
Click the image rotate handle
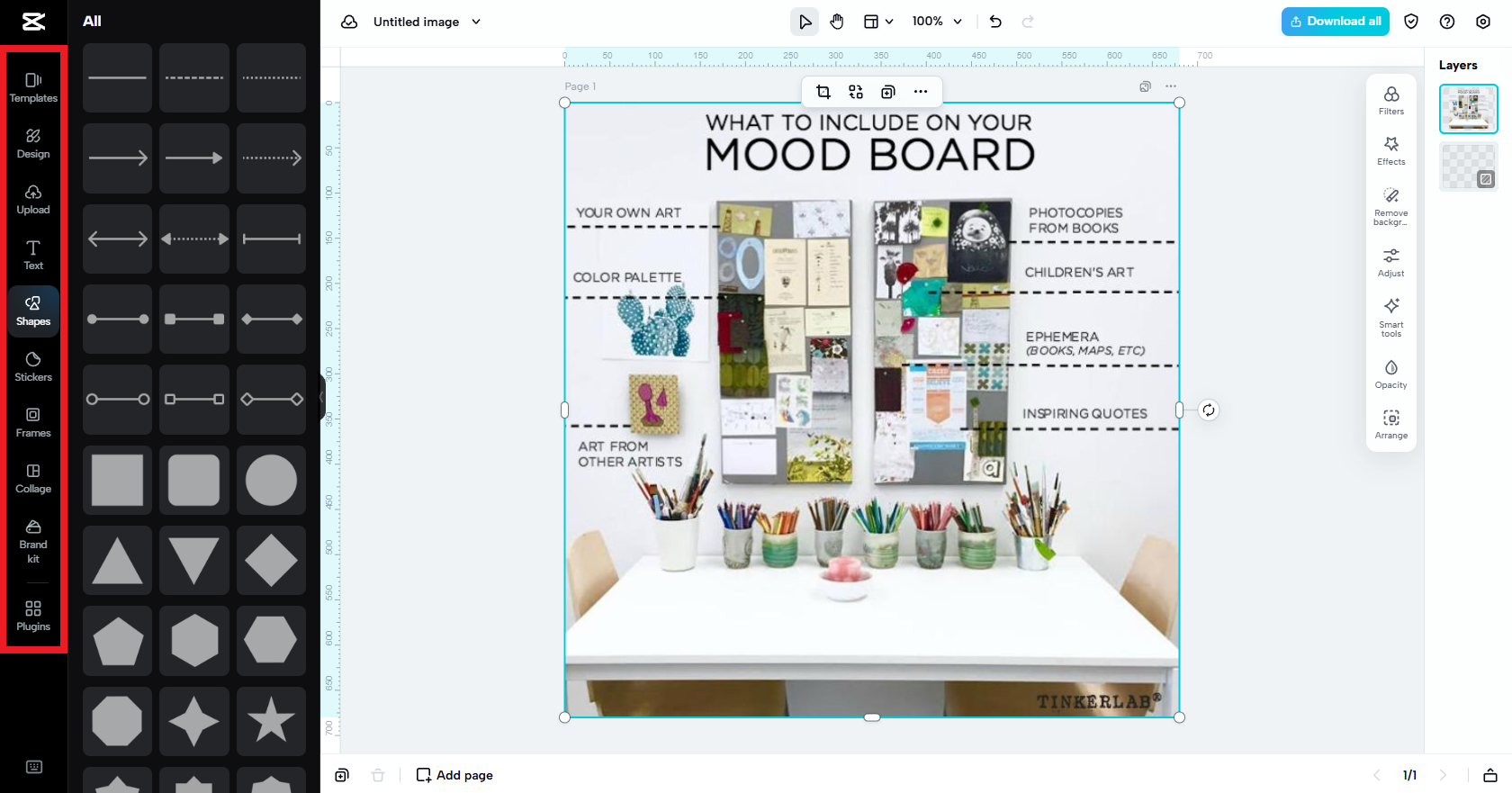1209,410
